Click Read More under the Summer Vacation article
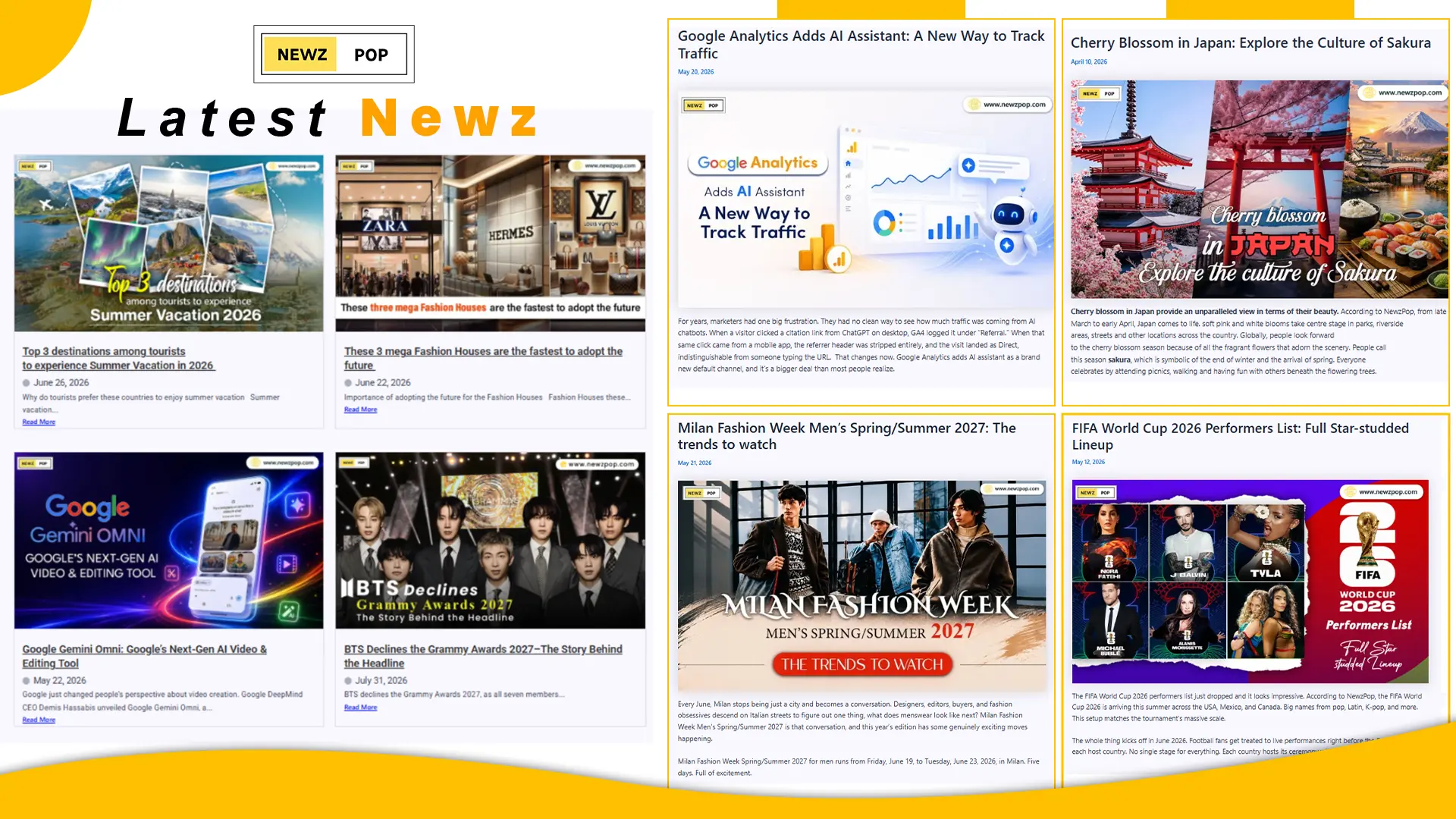1456x819 pixels. pos(39,422)
